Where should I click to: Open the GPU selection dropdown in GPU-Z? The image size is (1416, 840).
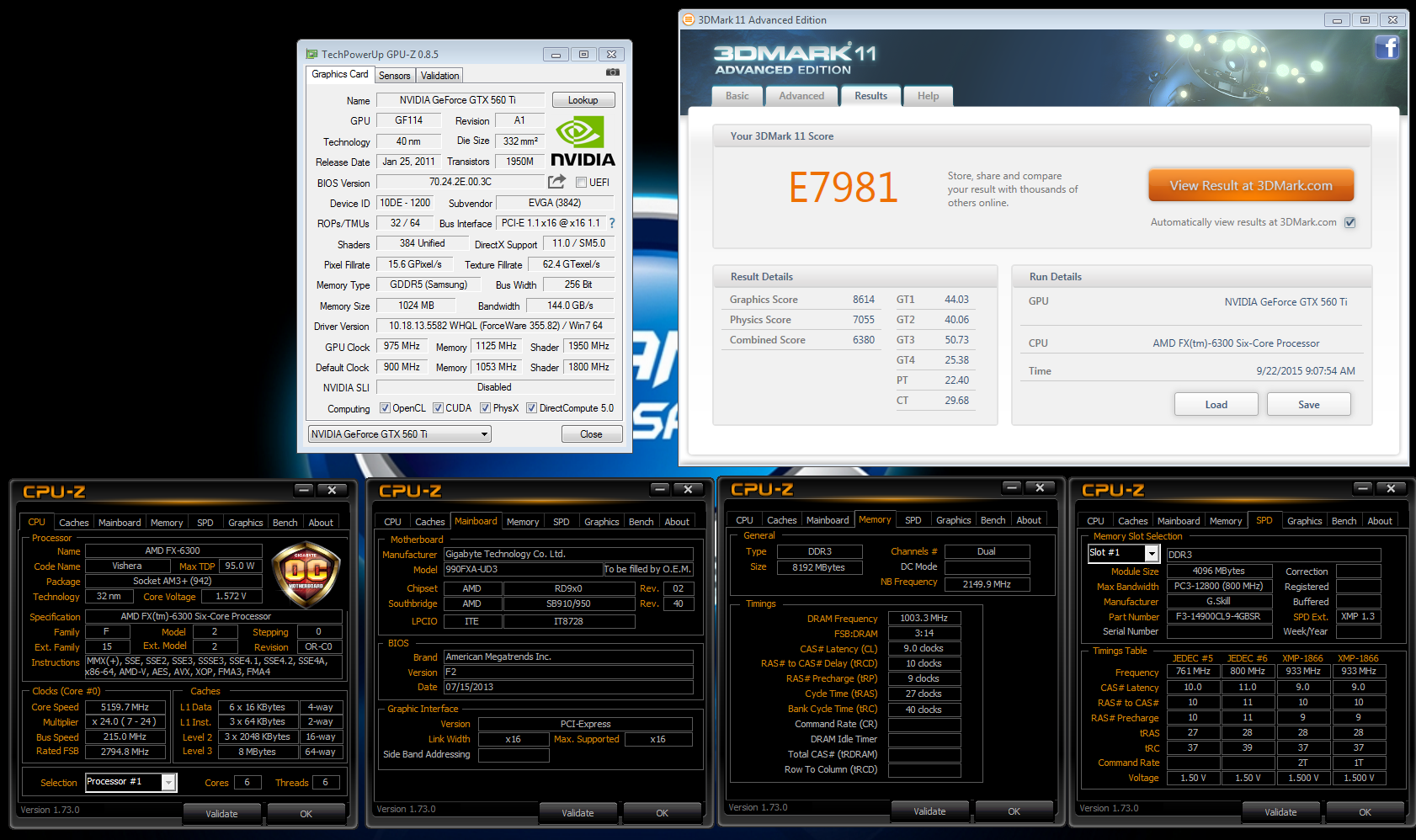point(400,434)
